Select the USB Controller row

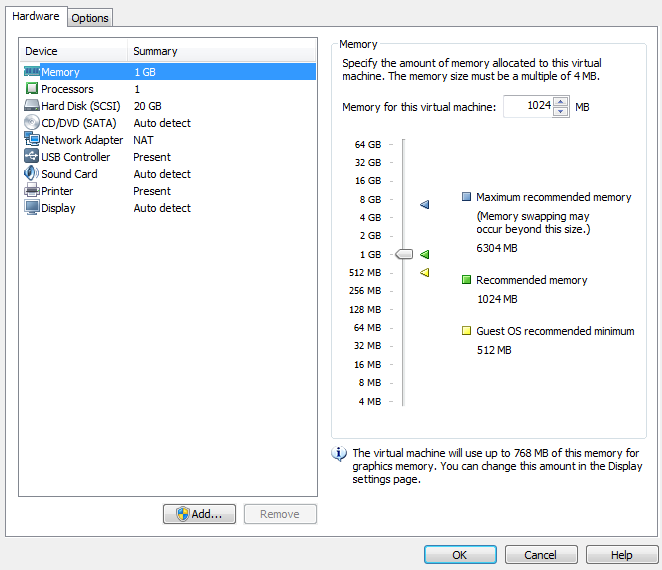168,157
